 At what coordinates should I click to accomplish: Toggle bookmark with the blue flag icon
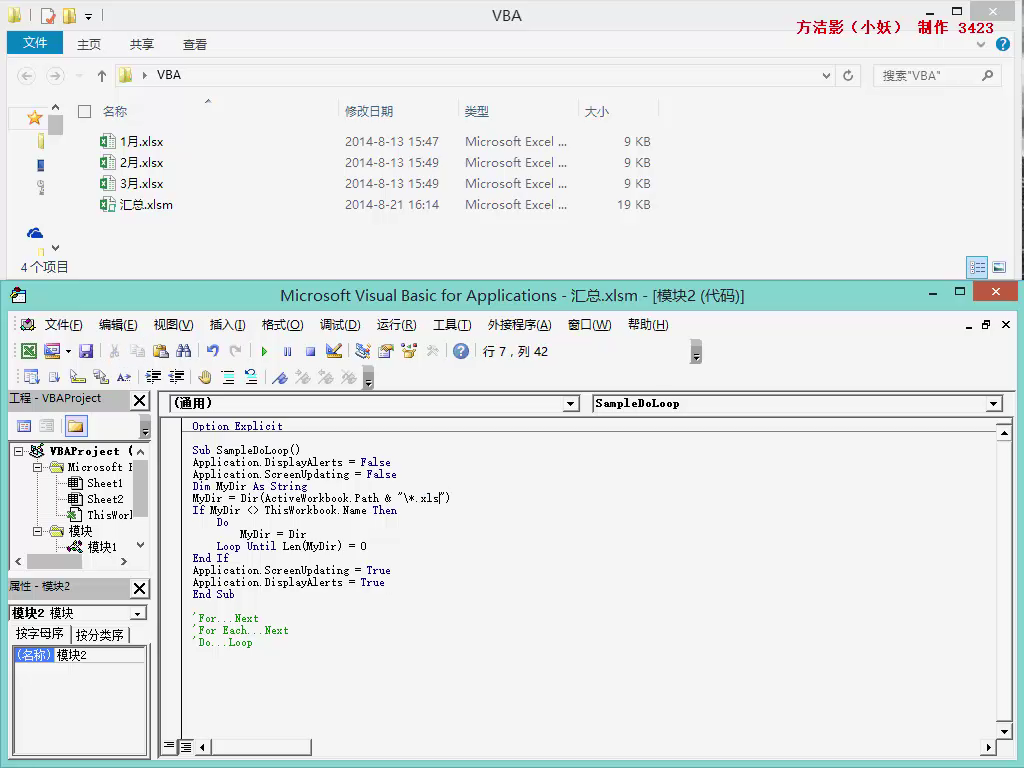tap(280, 377)
